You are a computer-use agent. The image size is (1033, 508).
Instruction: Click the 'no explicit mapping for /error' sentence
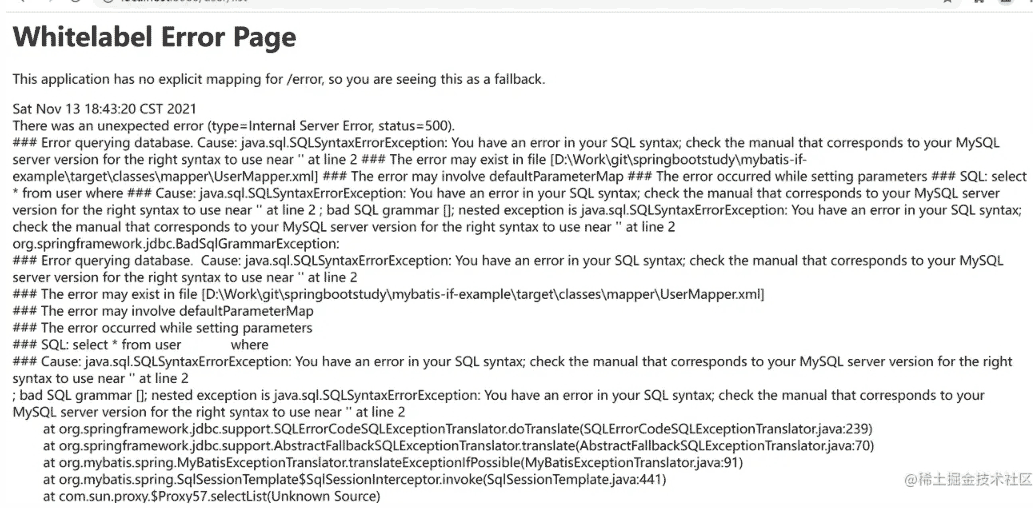pyautogui.click(x=279, y=80)
